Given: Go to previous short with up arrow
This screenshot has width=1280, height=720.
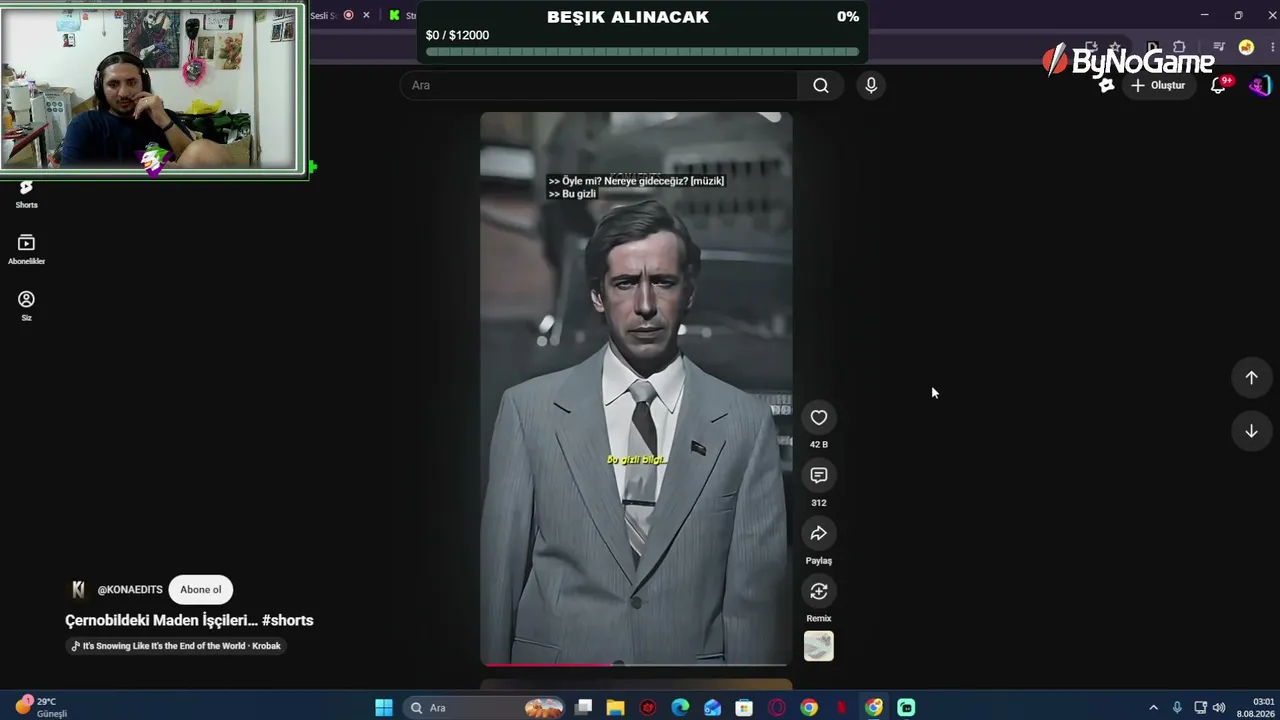Looking at the screenshot, I should click(1251, 378).
